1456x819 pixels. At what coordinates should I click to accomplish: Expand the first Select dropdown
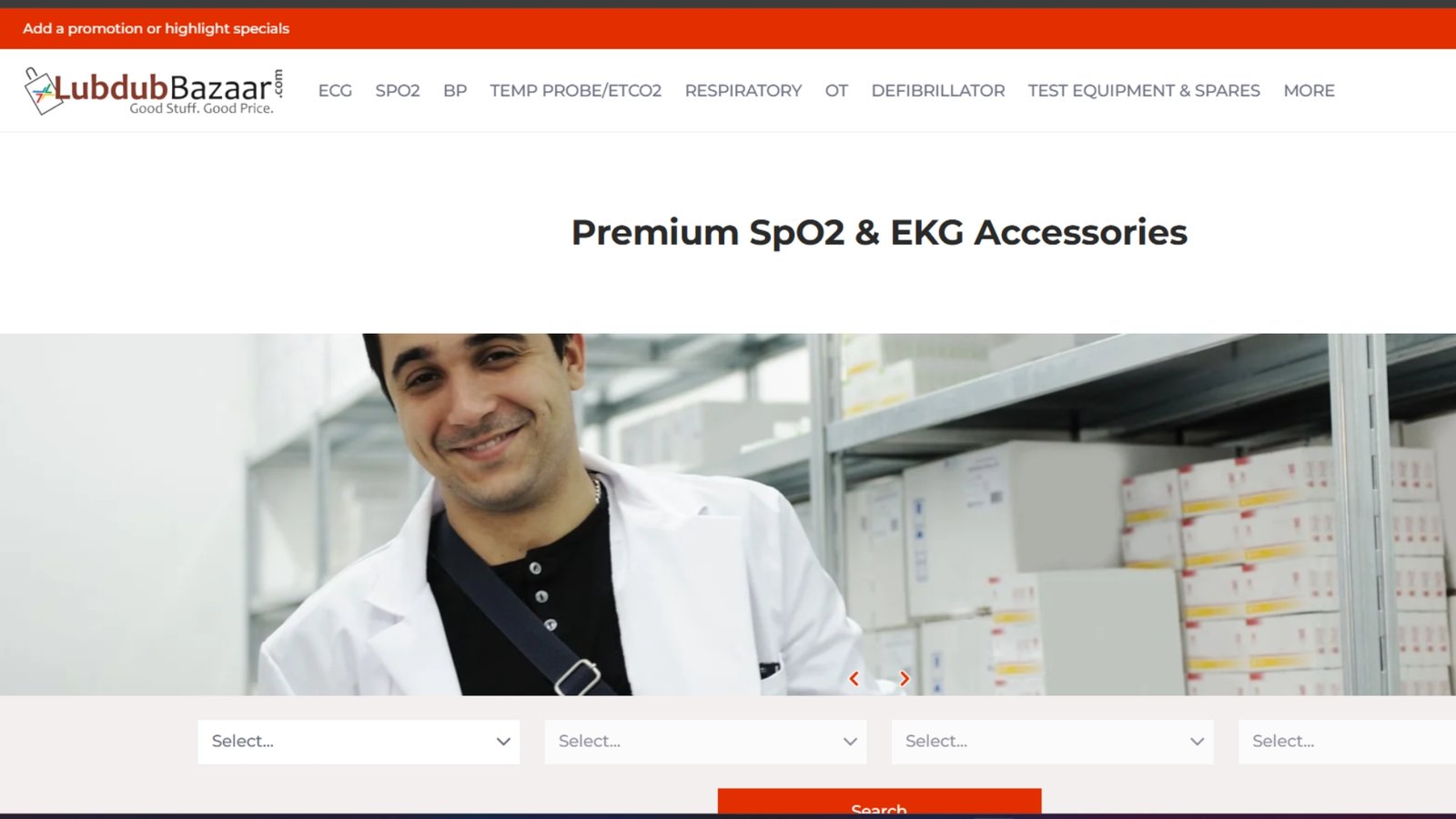359,742
